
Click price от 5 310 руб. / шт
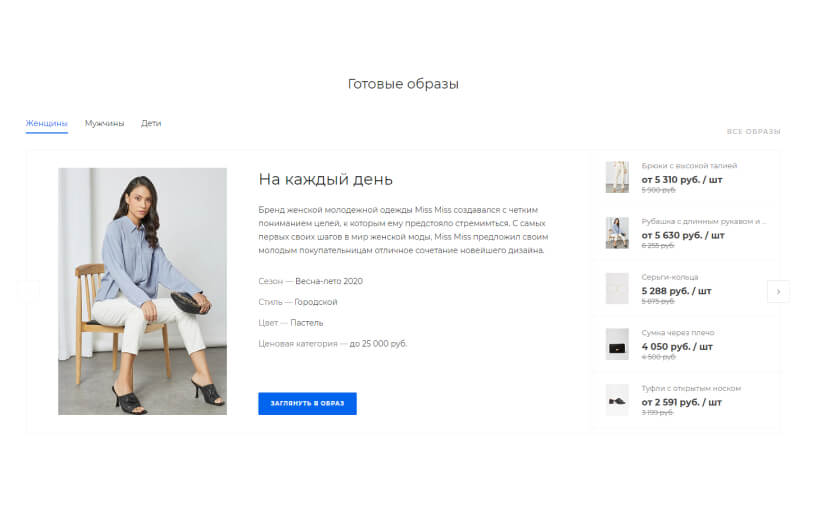pyautogui.click(x=682, y=180)
